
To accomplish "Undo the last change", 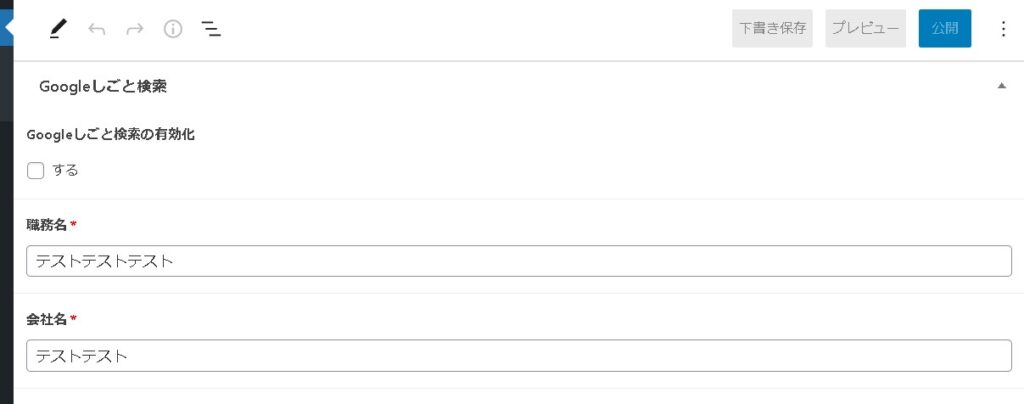I will (x=97, y=29).
